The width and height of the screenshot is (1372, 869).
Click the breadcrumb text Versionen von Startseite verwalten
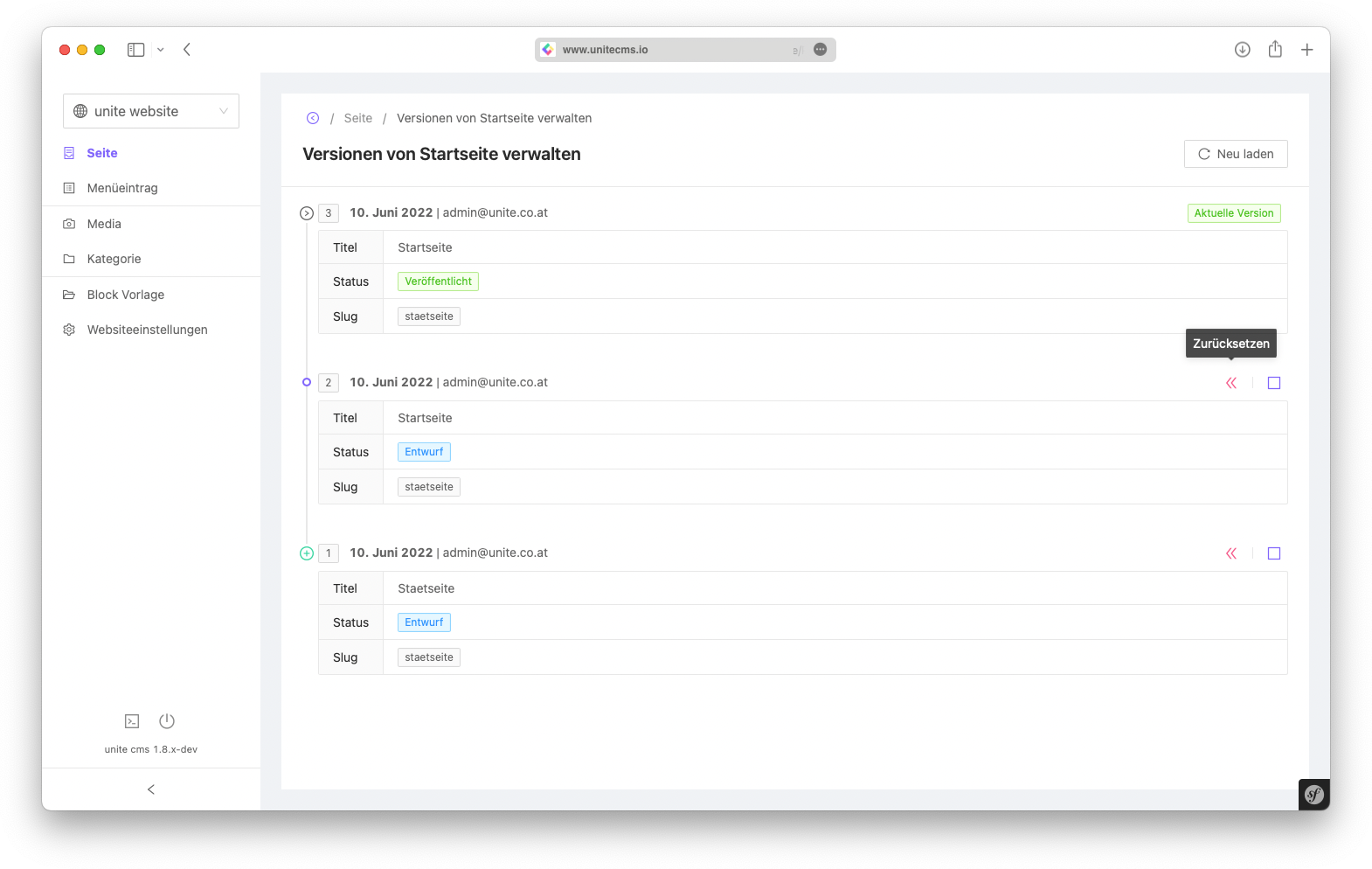coord(495,118)
